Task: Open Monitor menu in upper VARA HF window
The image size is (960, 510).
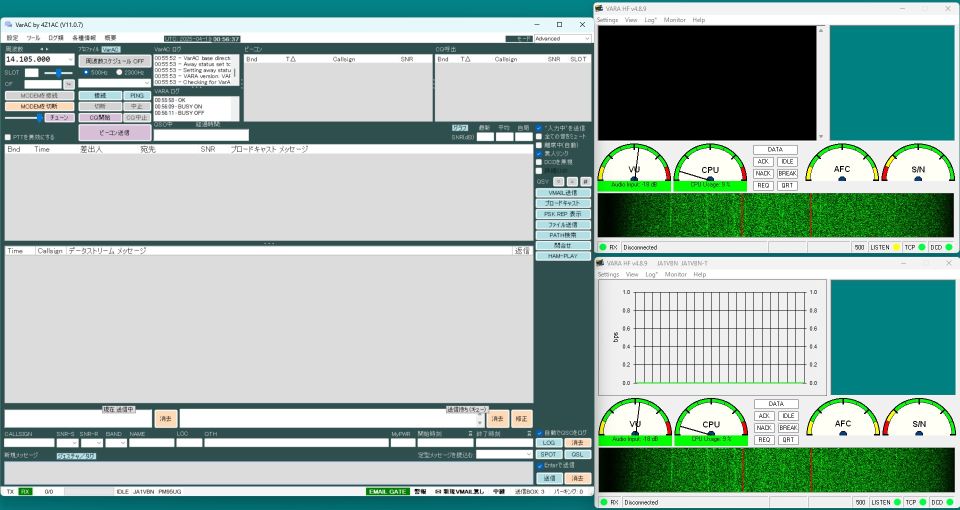Action: 675,20
